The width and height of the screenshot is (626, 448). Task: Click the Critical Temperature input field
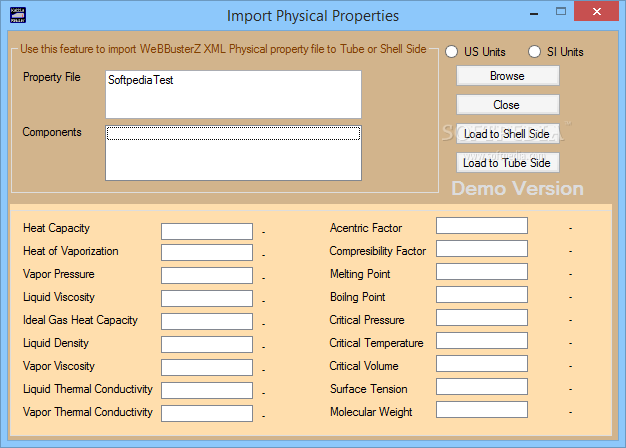482,341
